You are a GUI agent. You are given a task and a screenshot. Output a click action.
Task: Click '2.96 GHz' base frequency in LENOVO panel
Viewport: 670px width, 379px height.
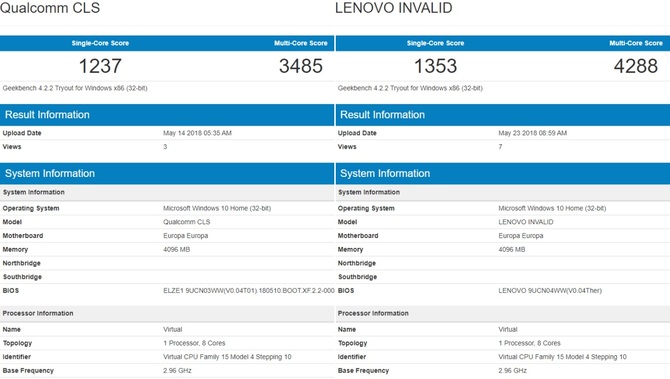point(512,370)
